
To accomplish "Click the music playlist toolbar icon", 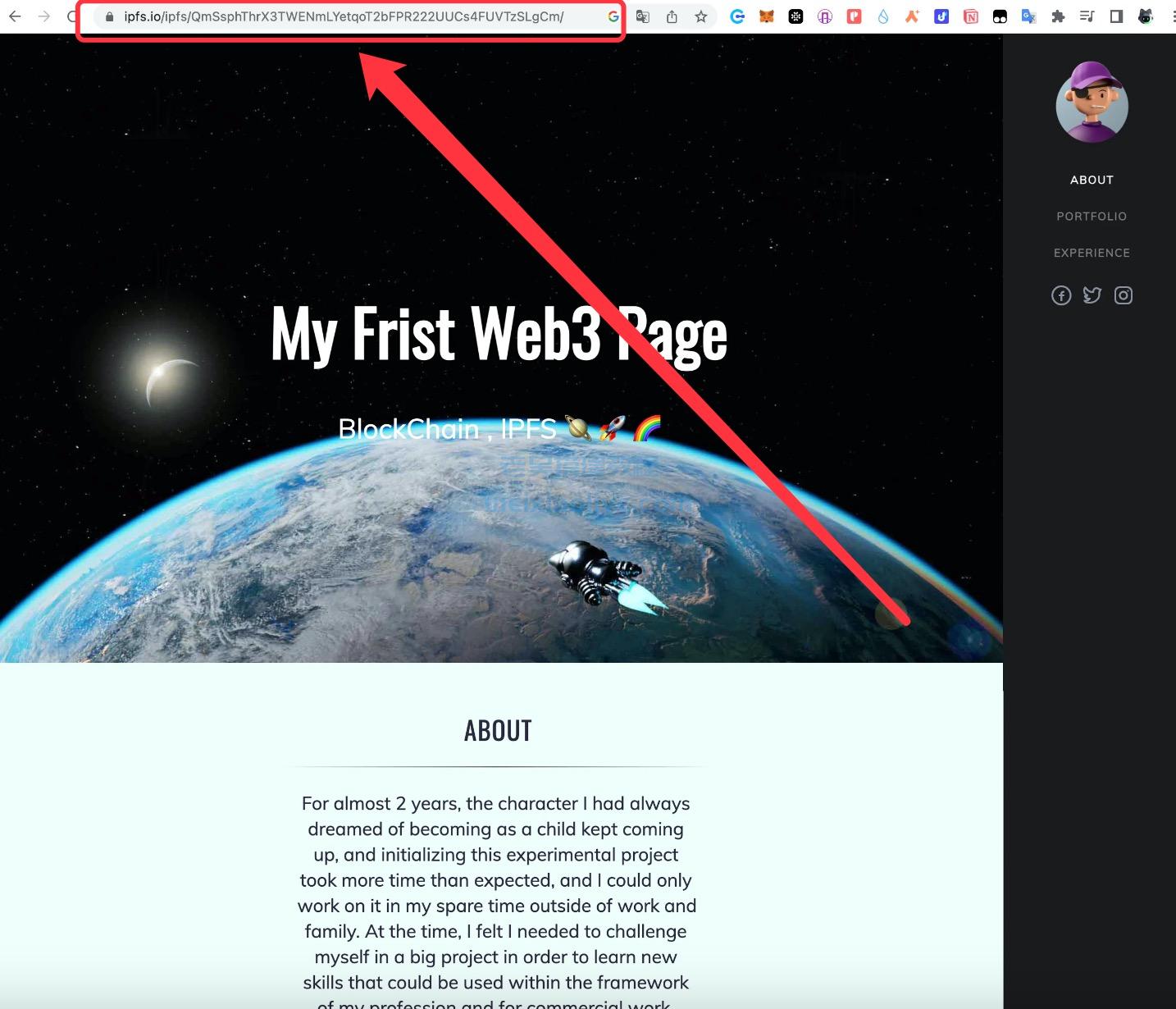I will (1087, 16).
